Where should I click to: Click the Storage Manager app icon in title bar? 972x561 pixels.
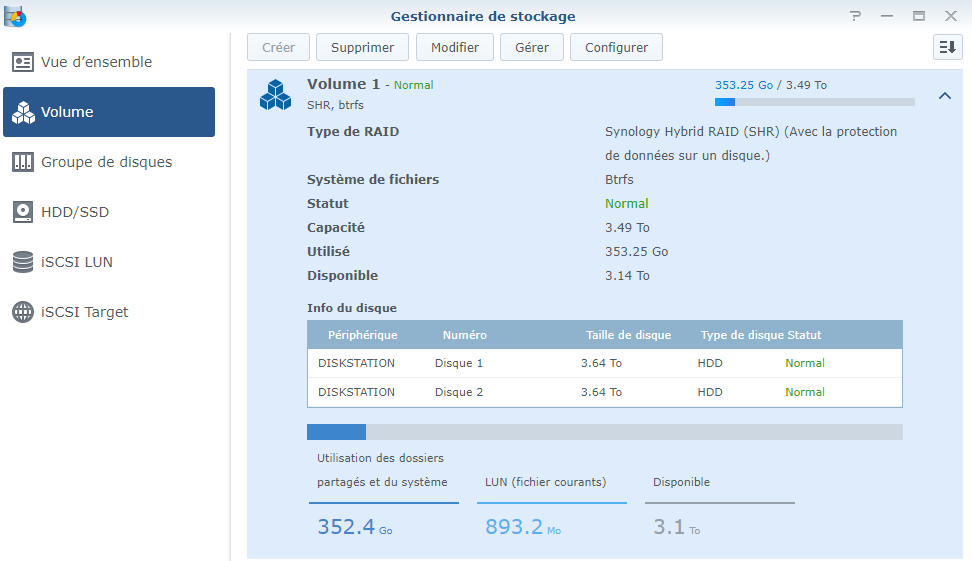[15, 16]
